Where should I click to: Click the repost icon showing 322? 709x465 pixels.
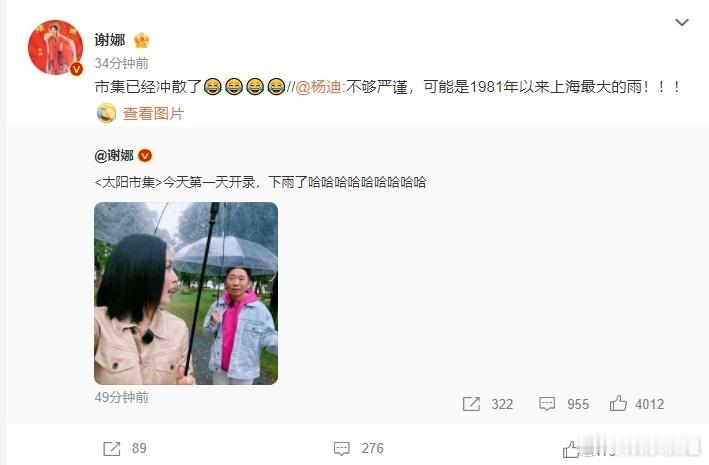471,404
